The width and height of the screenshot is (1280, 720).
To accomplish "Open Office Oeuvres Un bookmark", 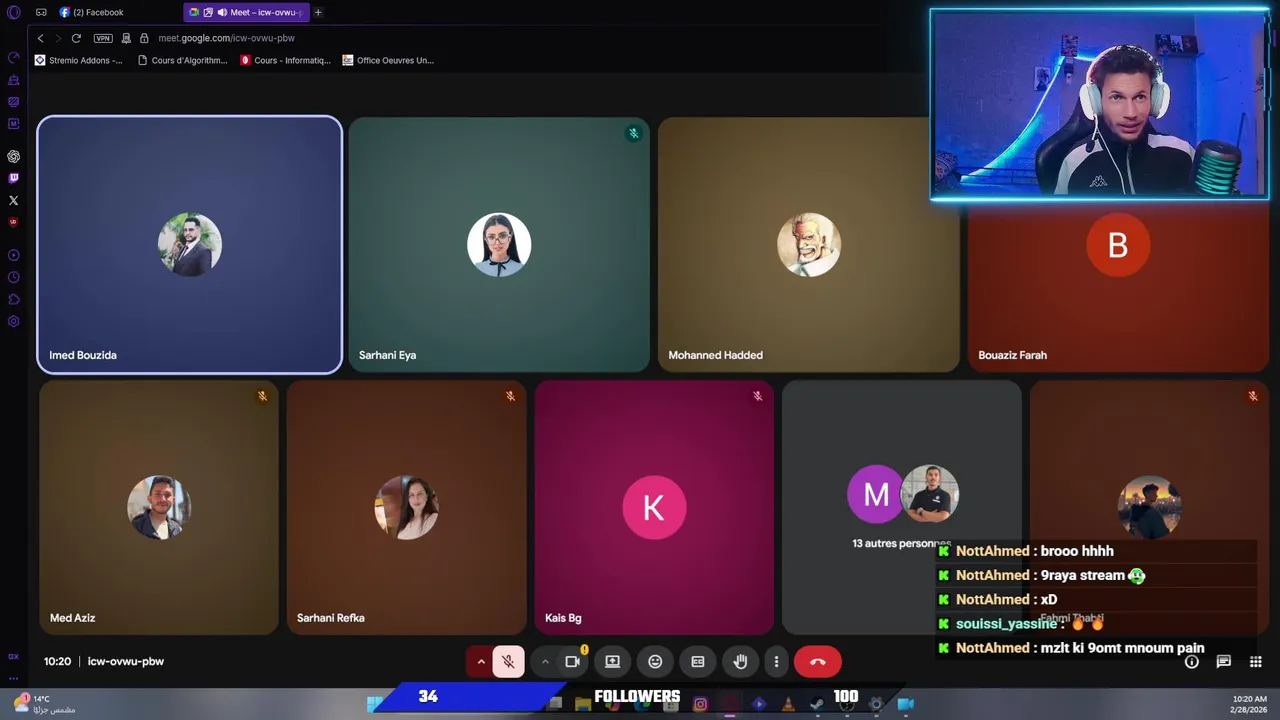I will (388, 60).
